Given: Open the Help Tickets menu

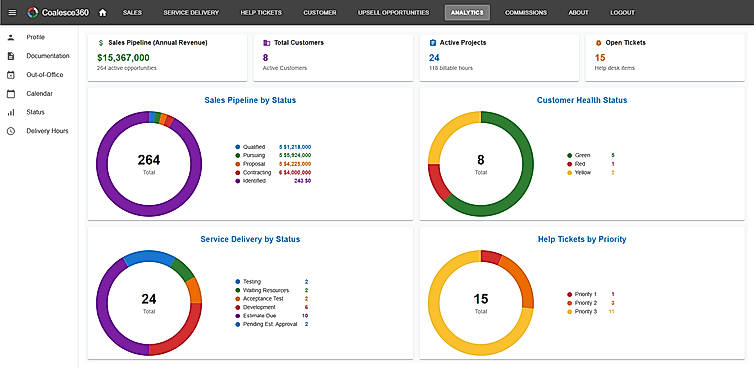Looking at the screenshot, I should (261, 13).
